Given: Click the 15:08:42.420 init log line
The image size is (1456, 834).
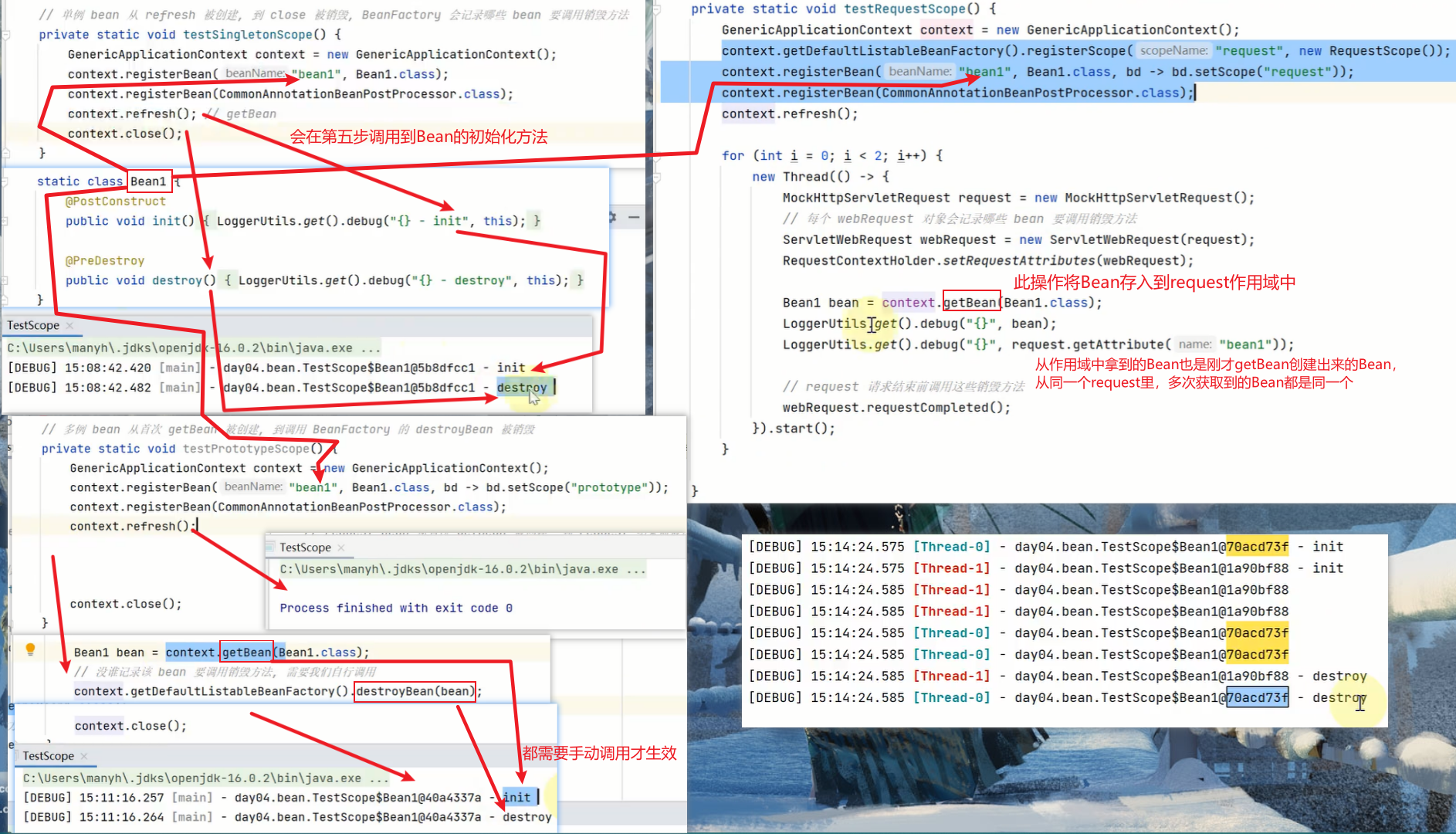Looking at the screenshot, I should tap(266, 367).
